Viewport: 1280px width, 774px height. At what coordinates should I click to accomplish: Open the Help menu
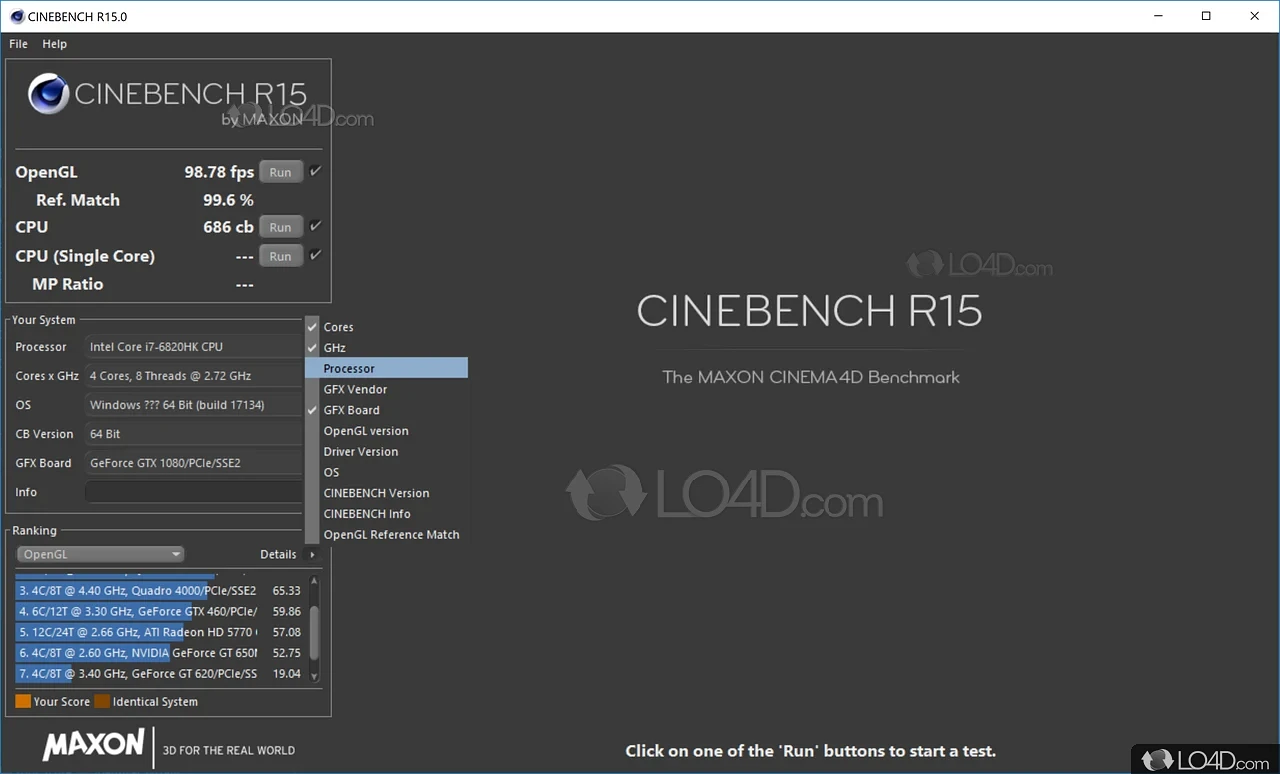pyautogui.click(x=54, y=44)
